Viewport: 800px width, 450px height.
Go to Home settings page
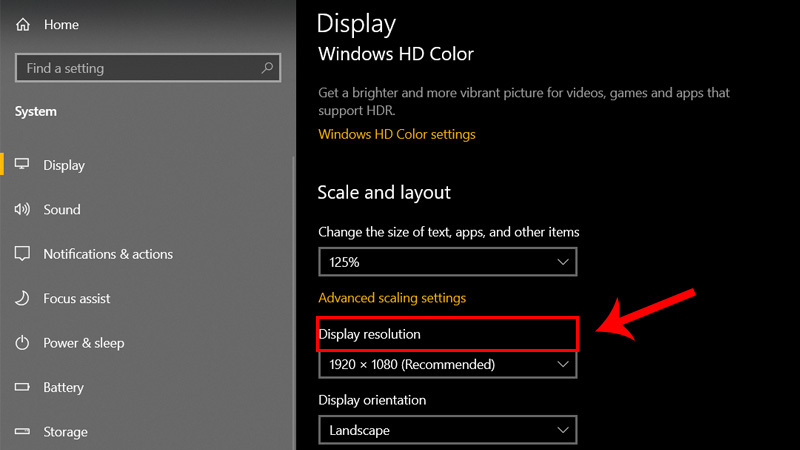(x=61, y=24)
